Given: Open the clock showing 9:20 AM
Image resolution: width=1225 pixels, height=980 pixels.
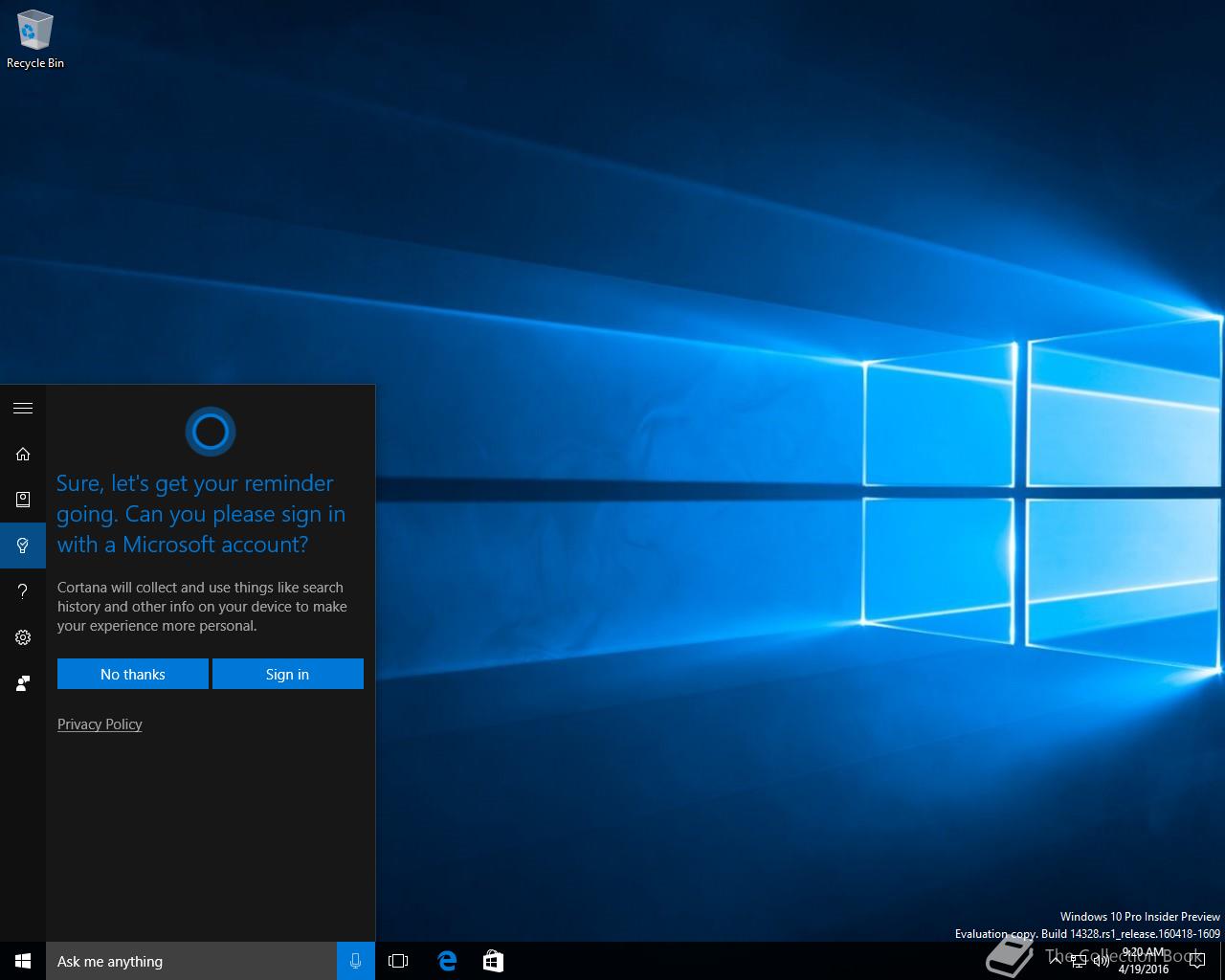Looking at the screenshot, I should point(1144,961).
